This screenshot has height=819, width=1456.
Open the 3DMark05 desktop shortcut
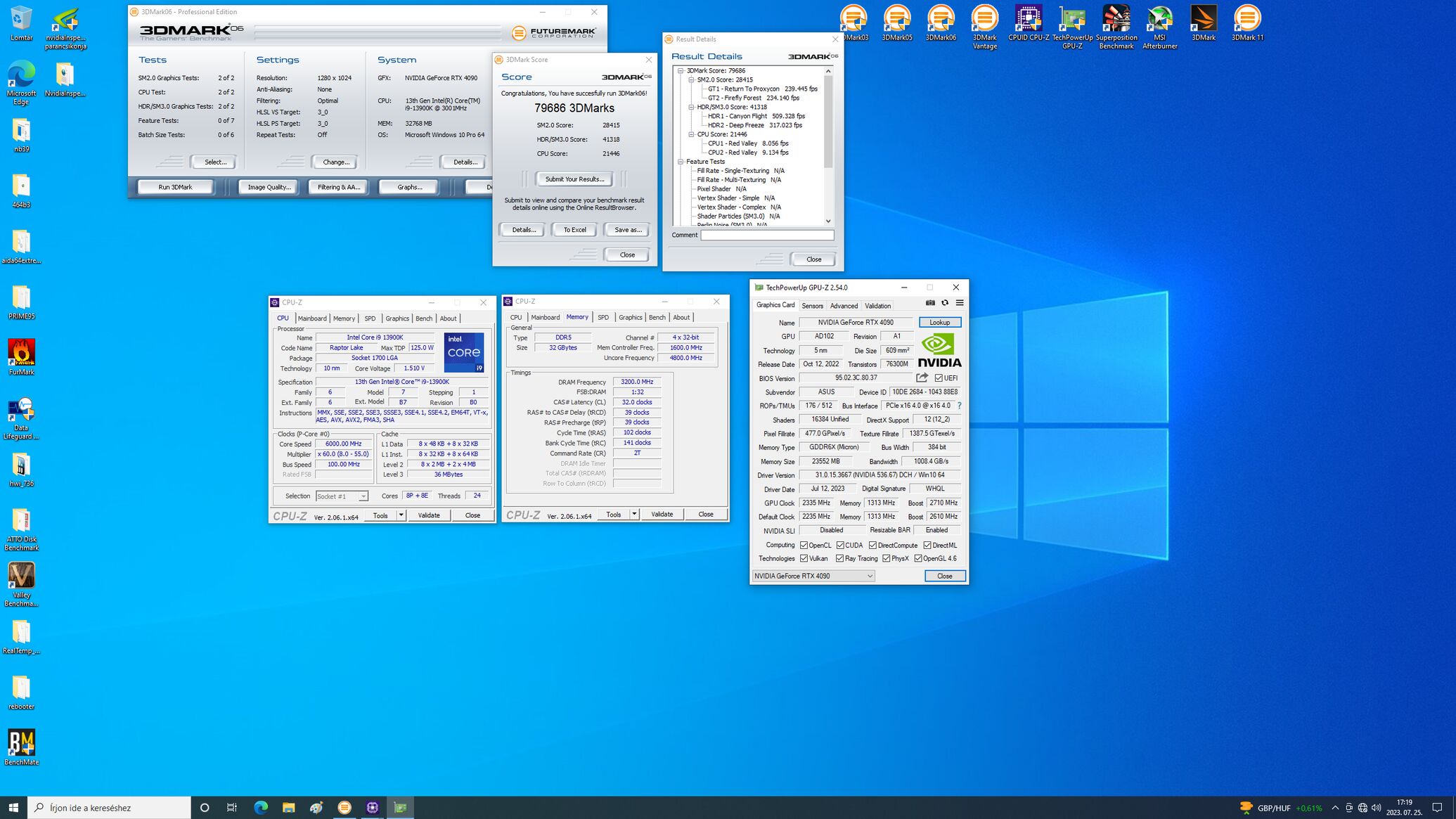click(x=896, y=22)
